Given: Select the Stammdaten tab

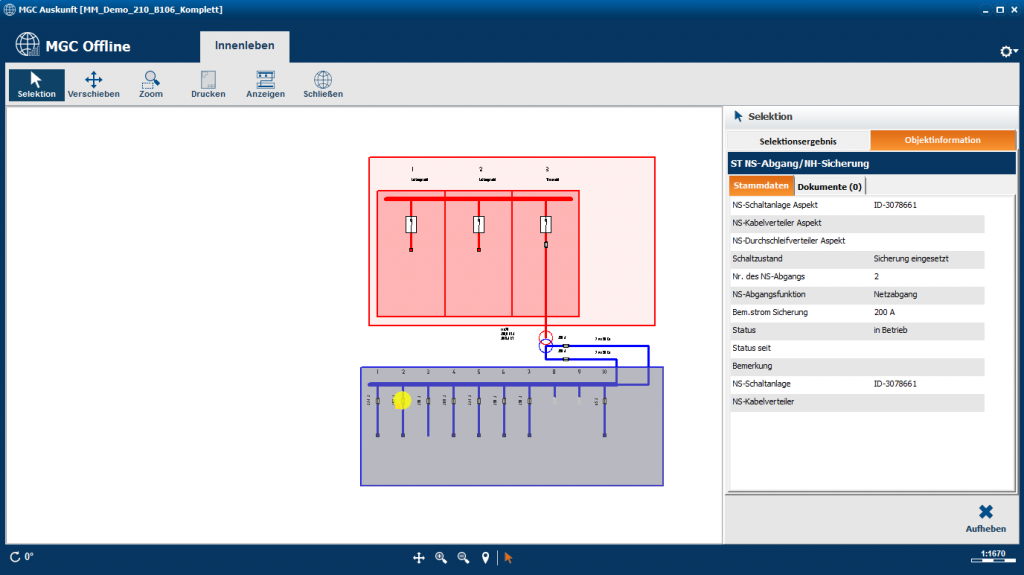Looking at the screenshot, I should 761,187.
